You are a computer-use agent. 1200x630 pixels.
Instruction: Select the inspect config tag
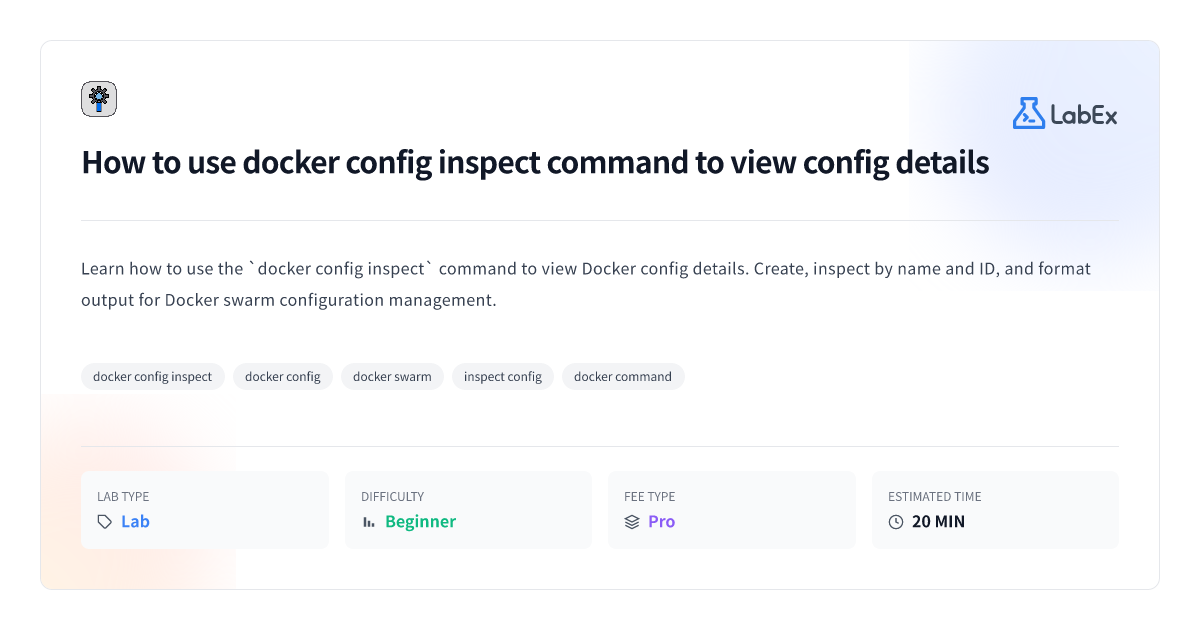[503, 377]
